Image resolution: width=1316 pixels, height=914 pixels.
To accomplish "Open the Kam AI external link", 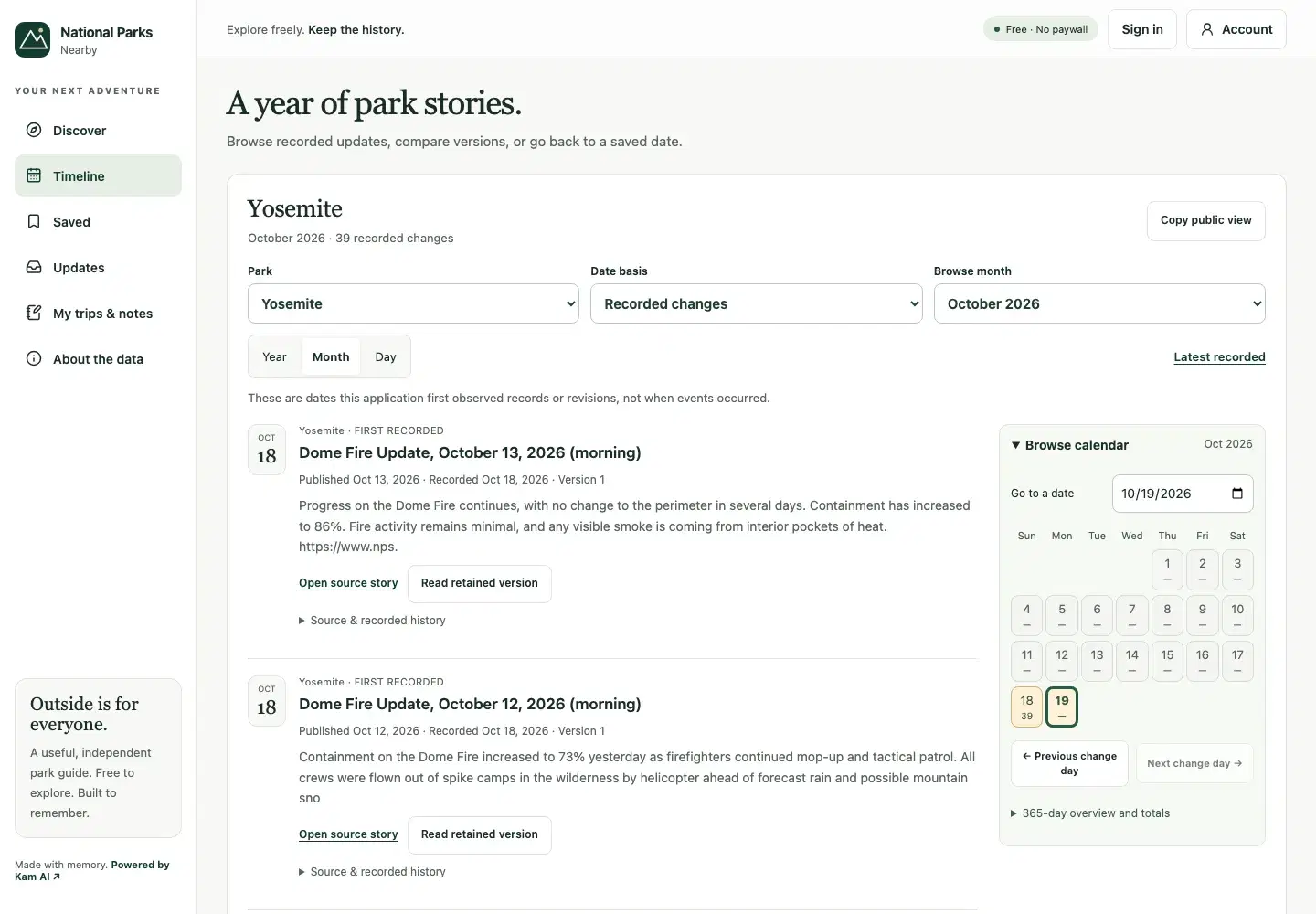I will coord(37,877).
